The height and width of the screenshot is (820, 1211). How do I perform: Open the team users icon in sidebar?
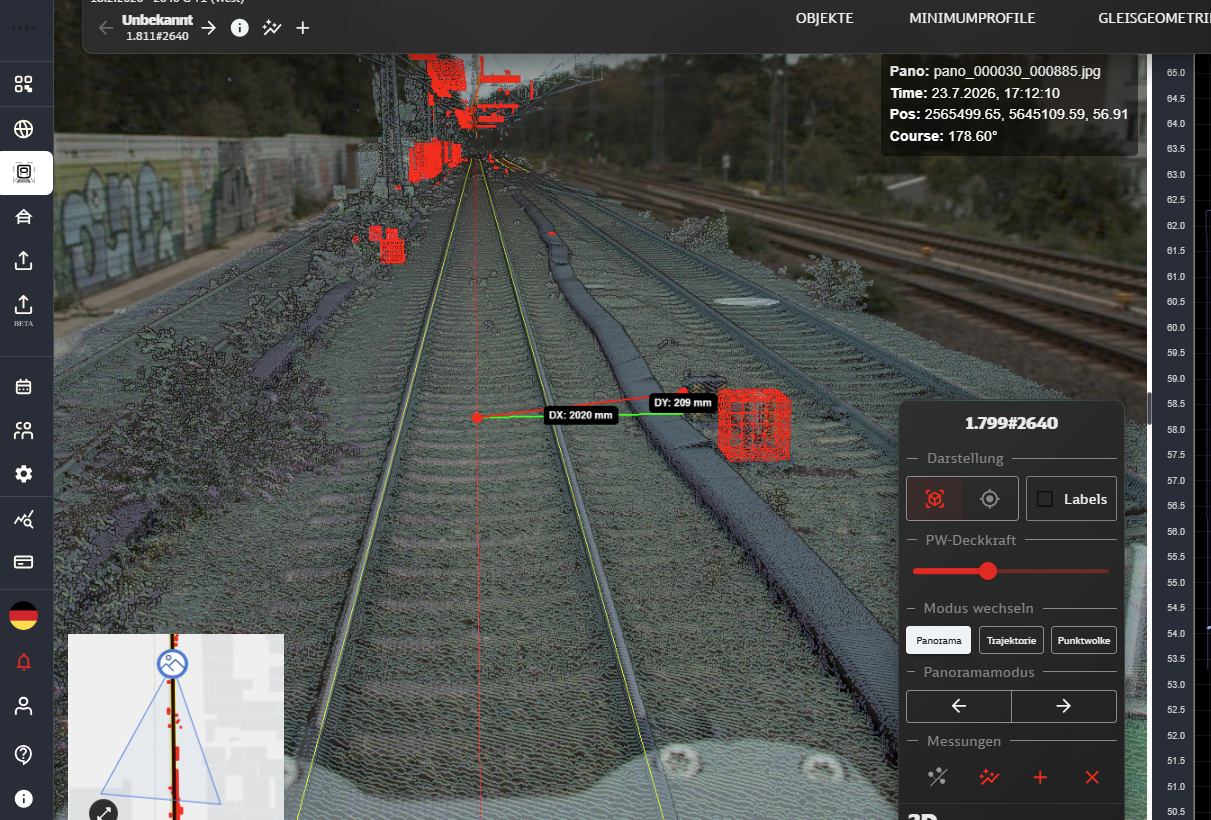pyautogui.click(x=24, y=431)
